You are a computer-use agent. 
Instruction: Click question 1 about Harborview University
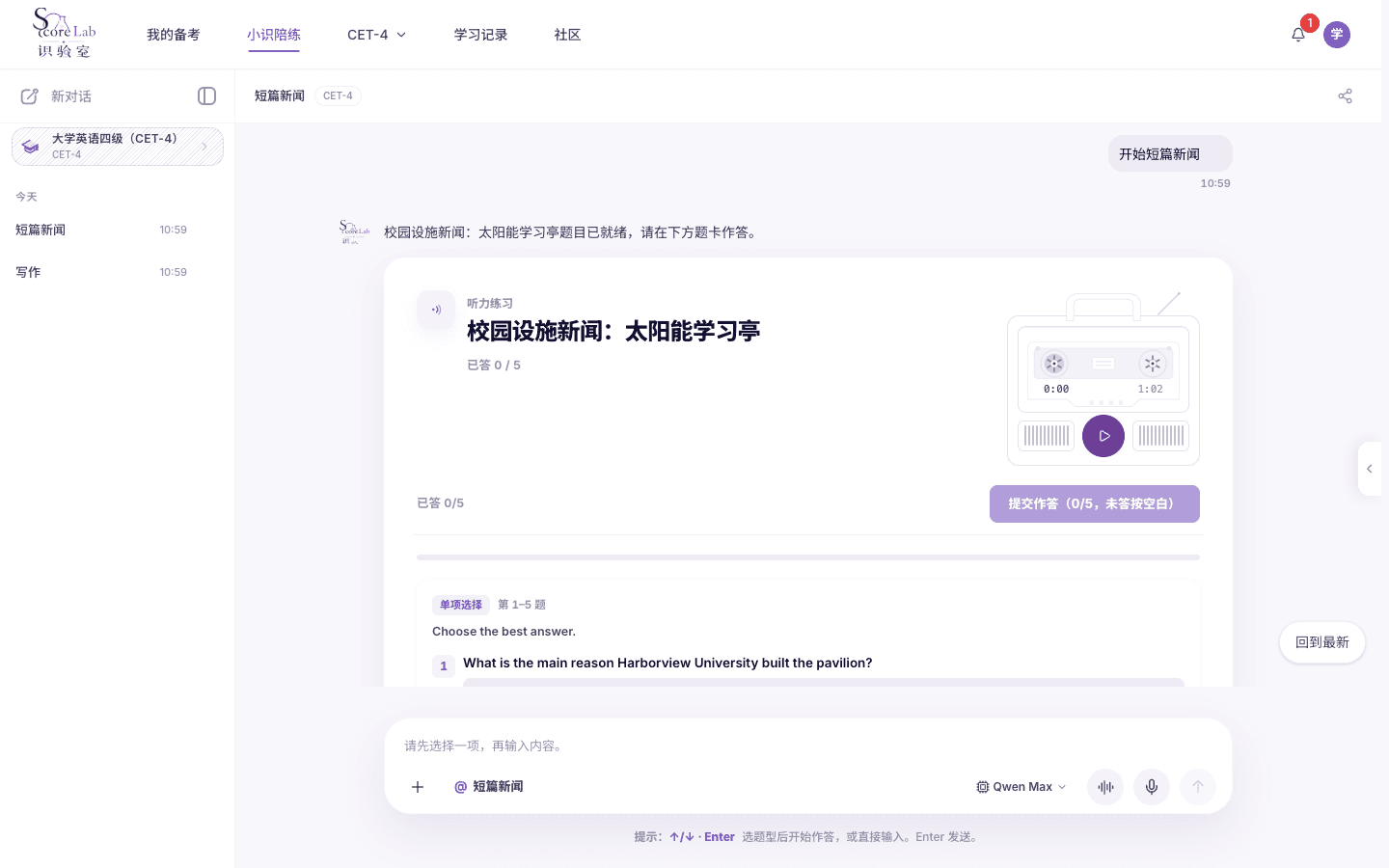[x=667, y=664]
